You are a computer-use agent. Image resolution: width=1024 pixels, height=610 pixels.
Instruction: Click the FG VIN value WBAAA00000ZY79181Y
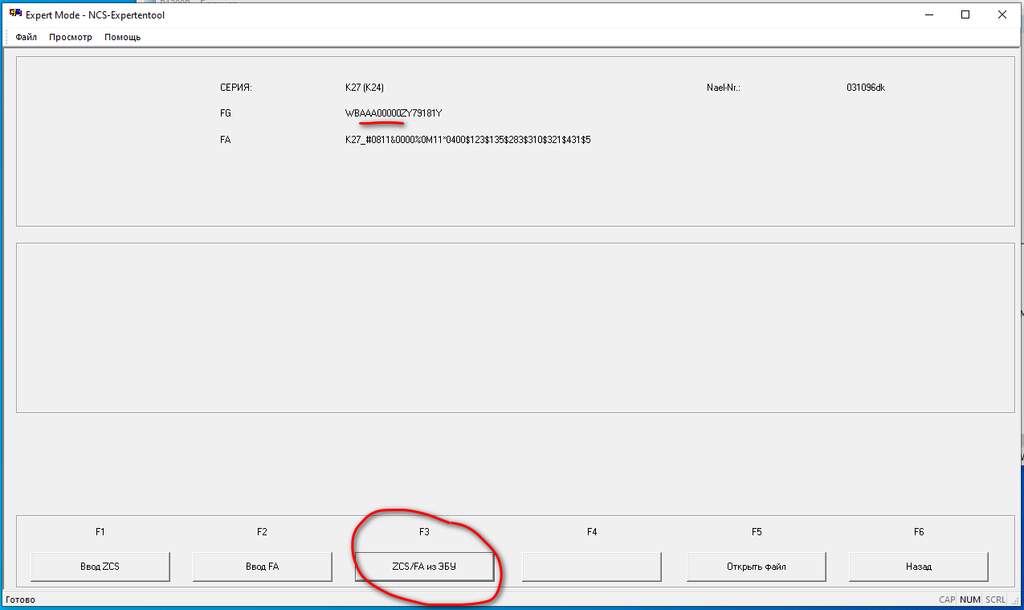click(393, 114)
